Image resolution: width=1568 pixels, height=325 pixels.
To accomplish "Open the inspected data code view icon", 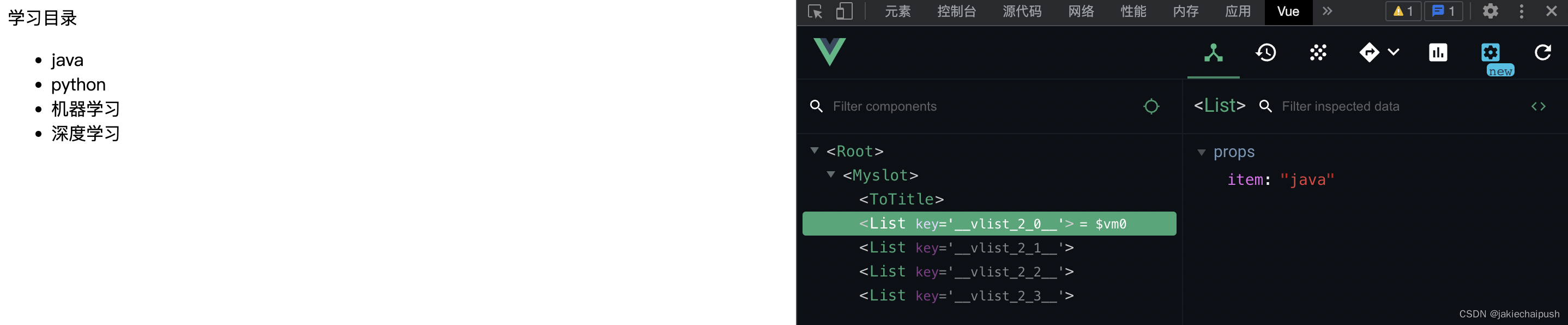I will pyautogui.click(x=1539, y=106).
